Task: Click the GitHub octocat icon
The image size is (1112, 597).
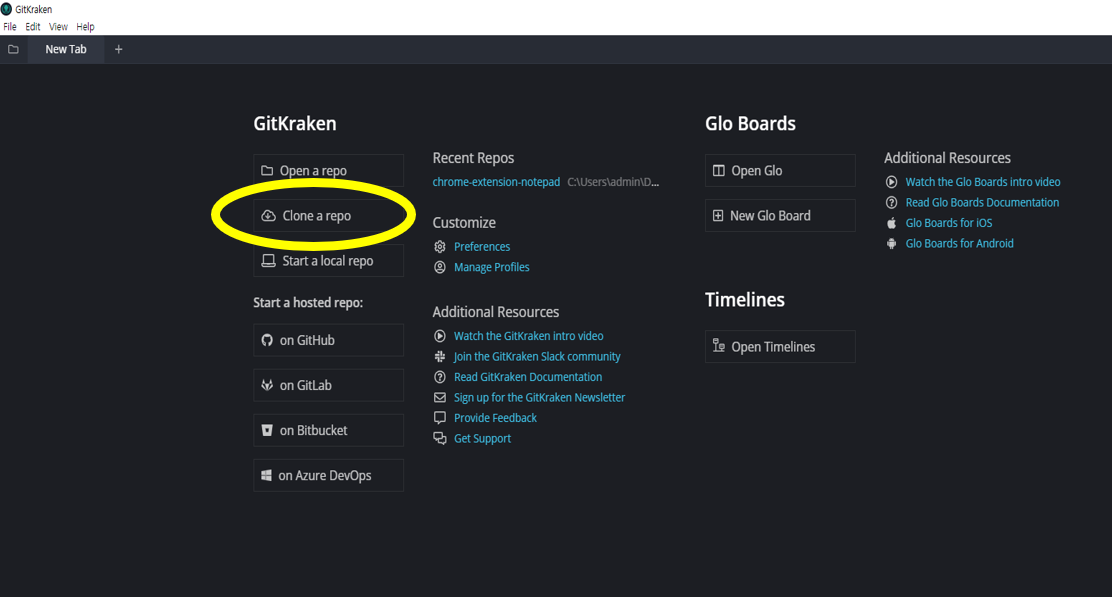Action: [267, 340]
